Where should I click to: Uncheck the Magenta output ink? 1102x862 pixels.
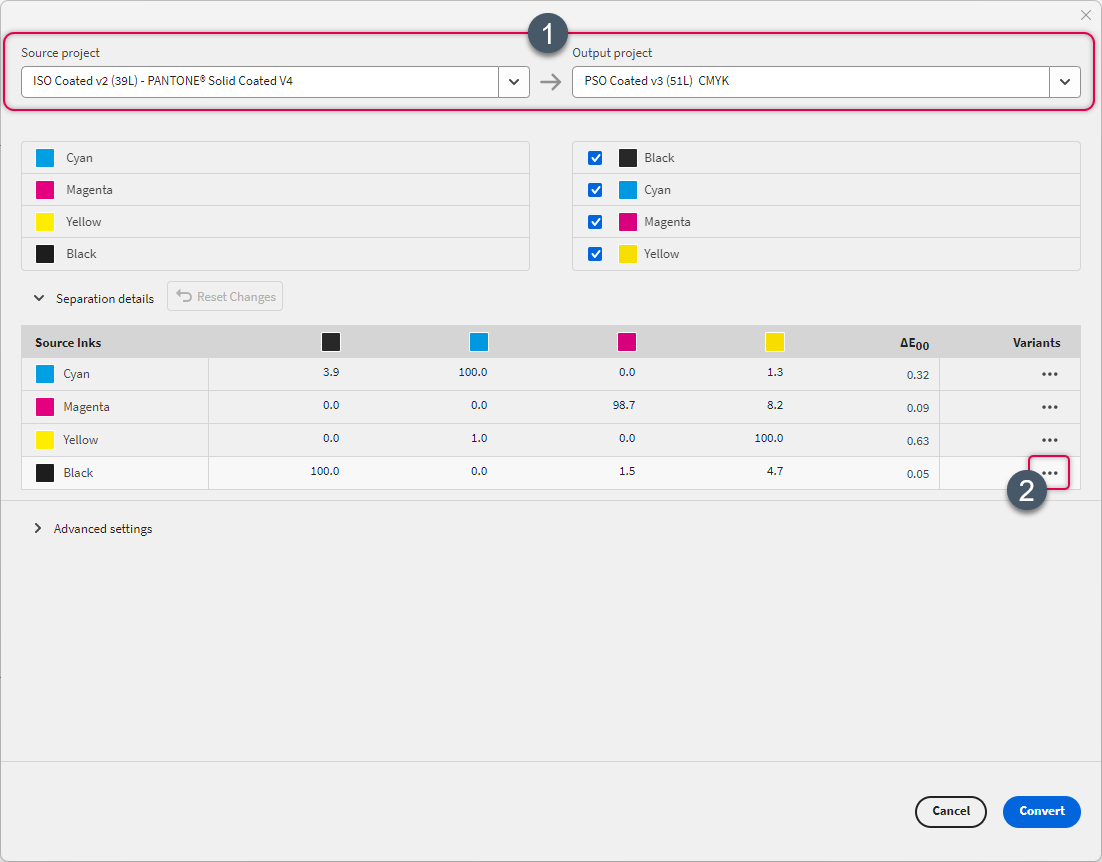pyautogui.click(x=595, y=221)
